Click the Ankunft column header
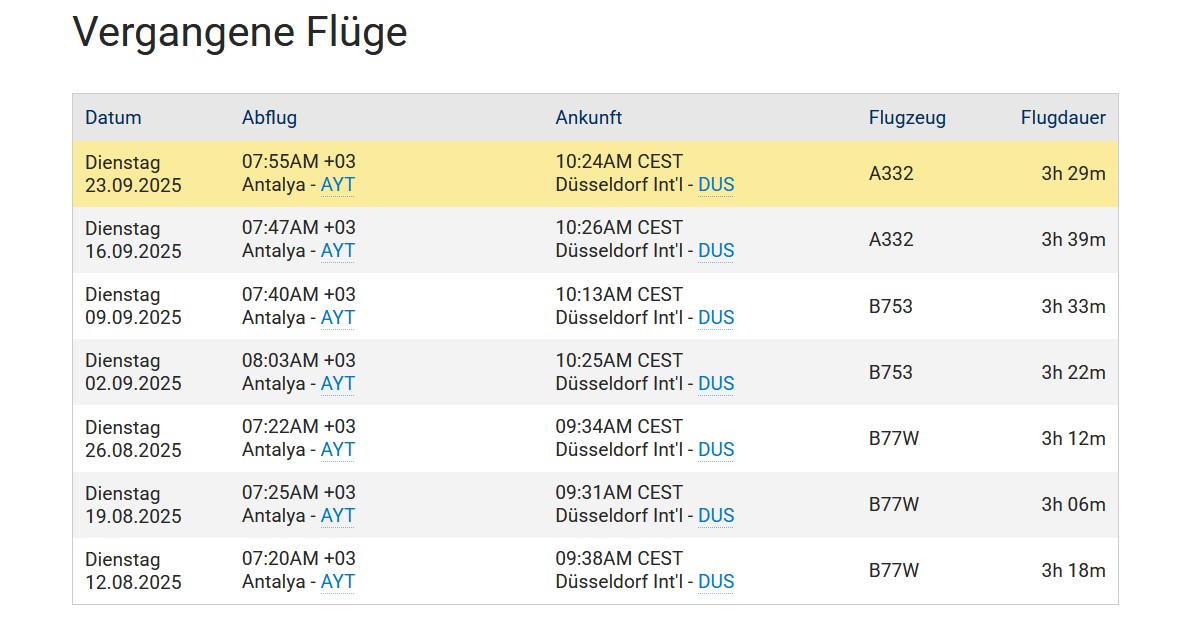Image resolution: width=1181 pixels, height=620 pixels. tap(588, 118)
